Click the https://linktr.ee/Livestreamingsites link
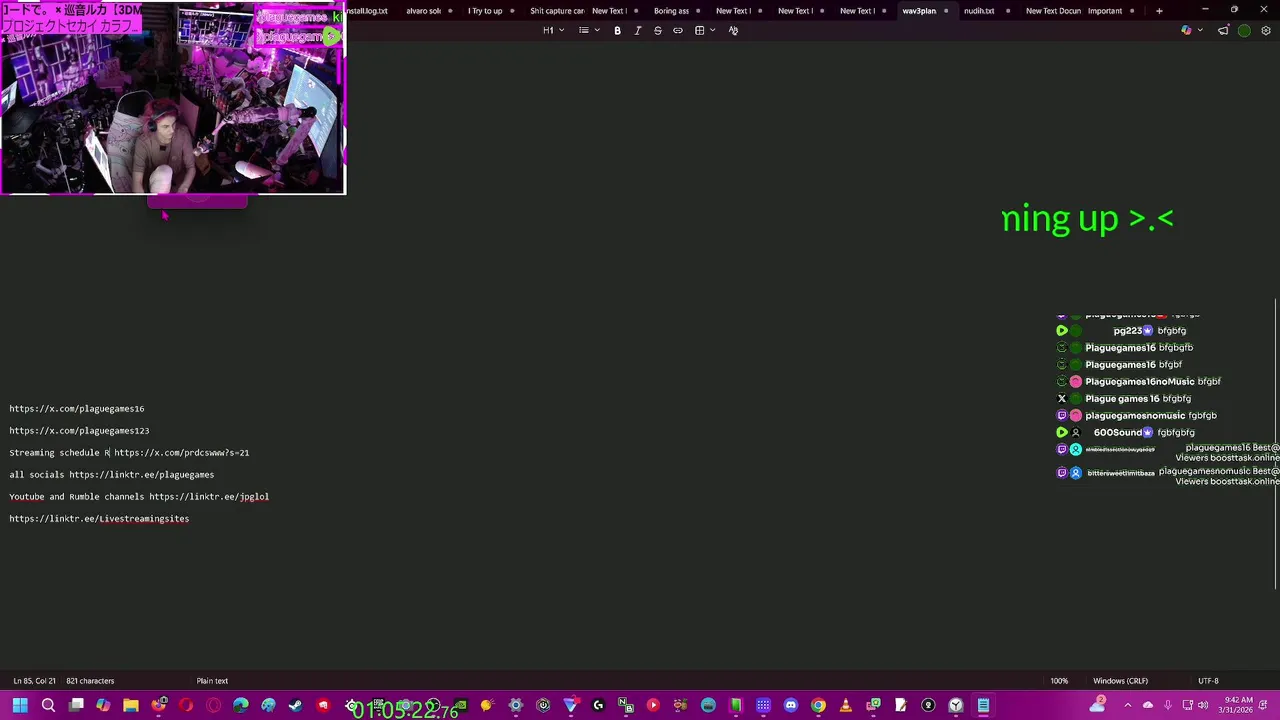The width and height of the screenshot is (1280, 720). [99, 519]
